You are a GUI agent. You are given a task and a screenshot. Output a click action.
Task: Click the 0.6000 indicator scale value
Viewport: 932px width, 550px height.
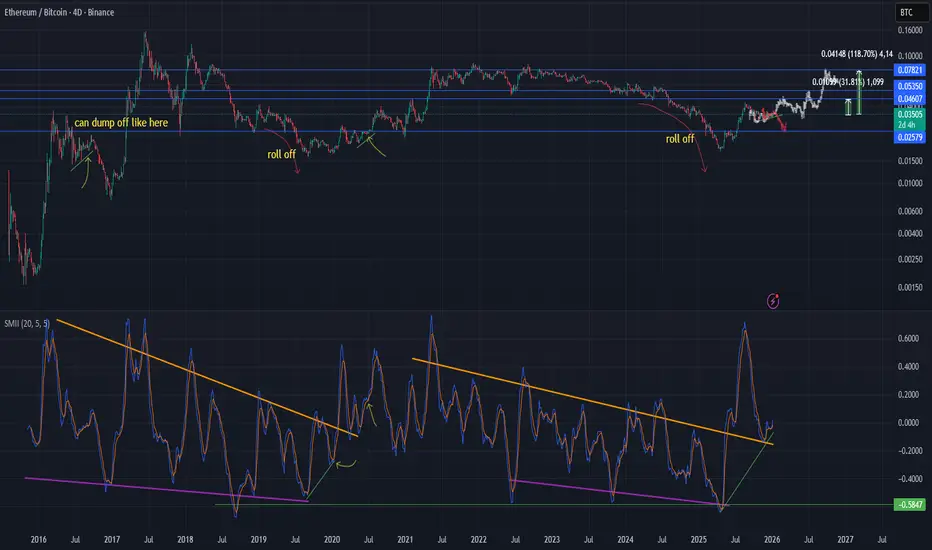point(908,338)
